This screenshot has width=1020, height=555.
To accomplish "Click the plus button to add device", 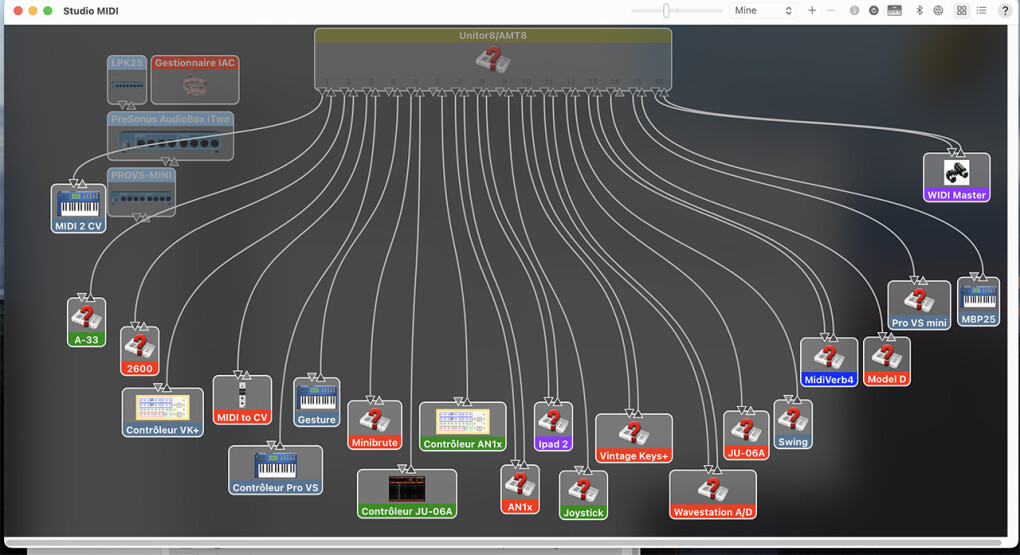I will point(812,10).
